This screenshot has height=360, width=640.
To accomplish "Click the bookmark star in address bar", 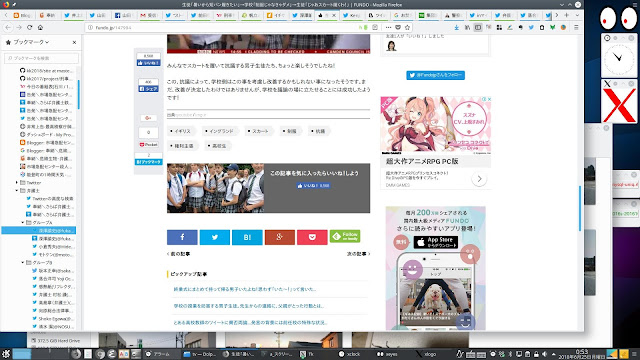I will 407,27.
